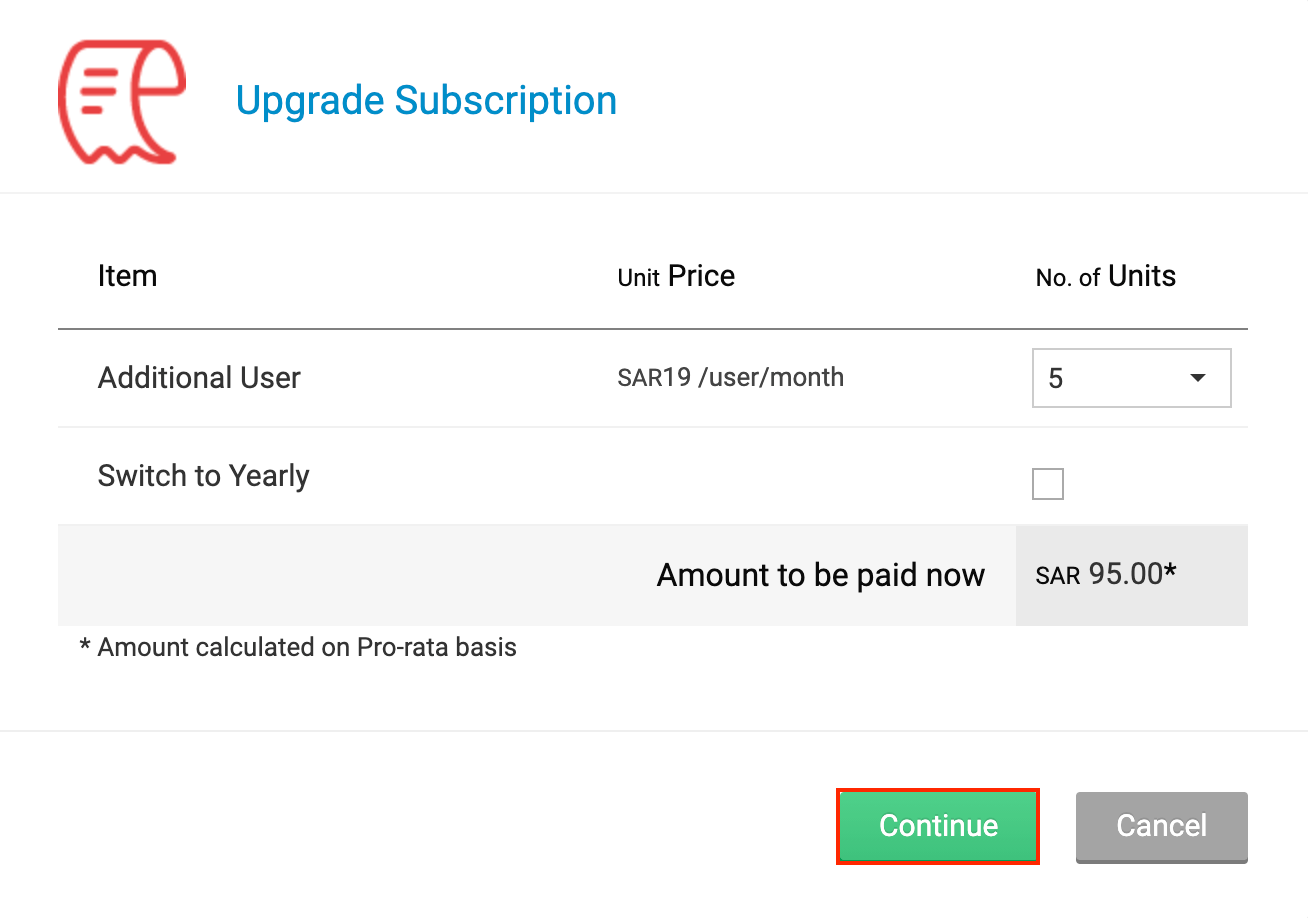This screenshot has height=918, width=1308.
Task: Select the No. of Units column header
Action: tap(1105, 276)
